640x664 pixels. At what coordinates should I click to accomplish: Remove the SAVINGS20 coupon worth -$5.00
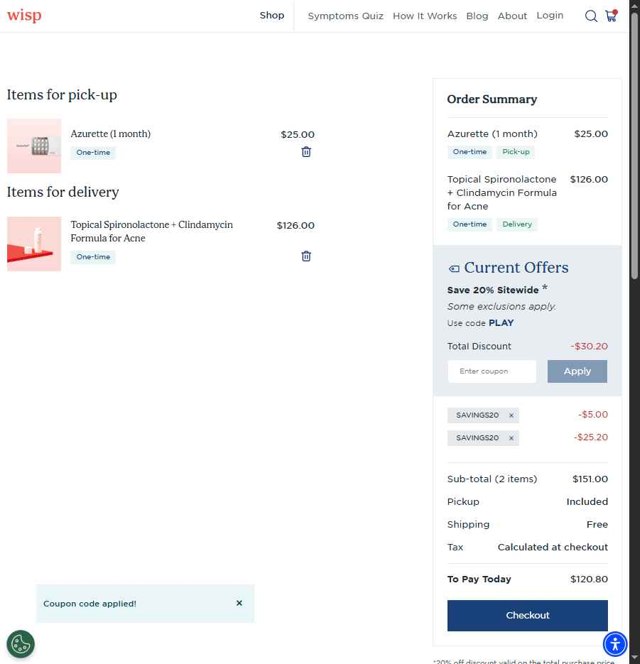coord(511,415)
